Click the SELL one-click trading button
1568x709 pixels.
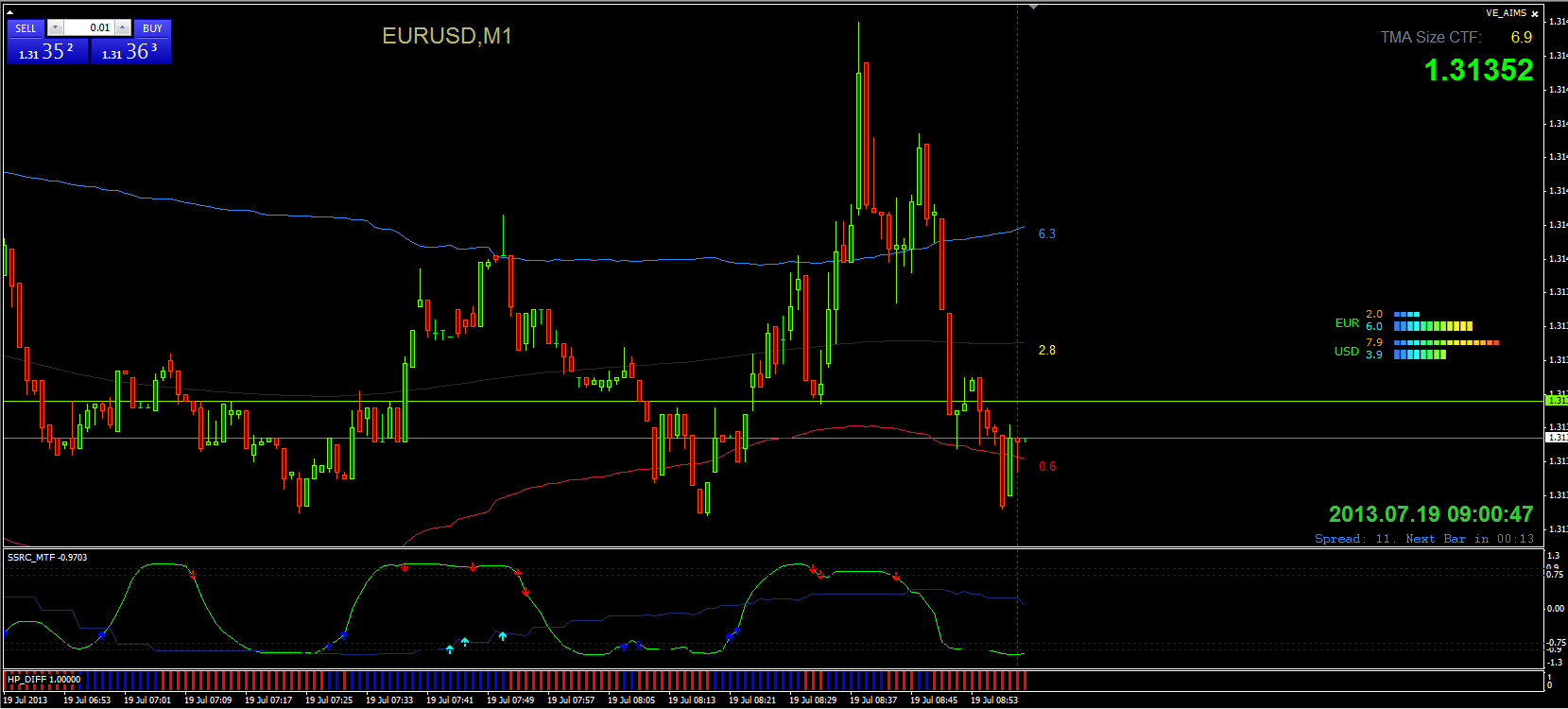26,28
